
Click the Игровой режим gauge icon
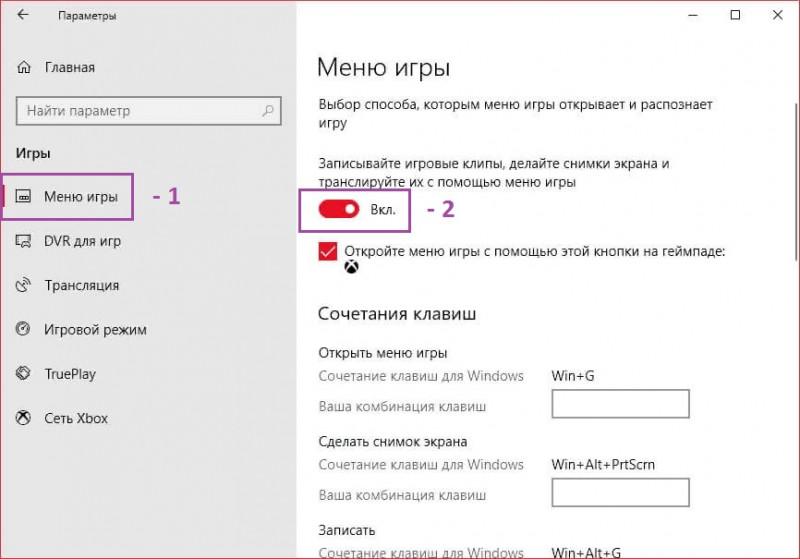23,329
